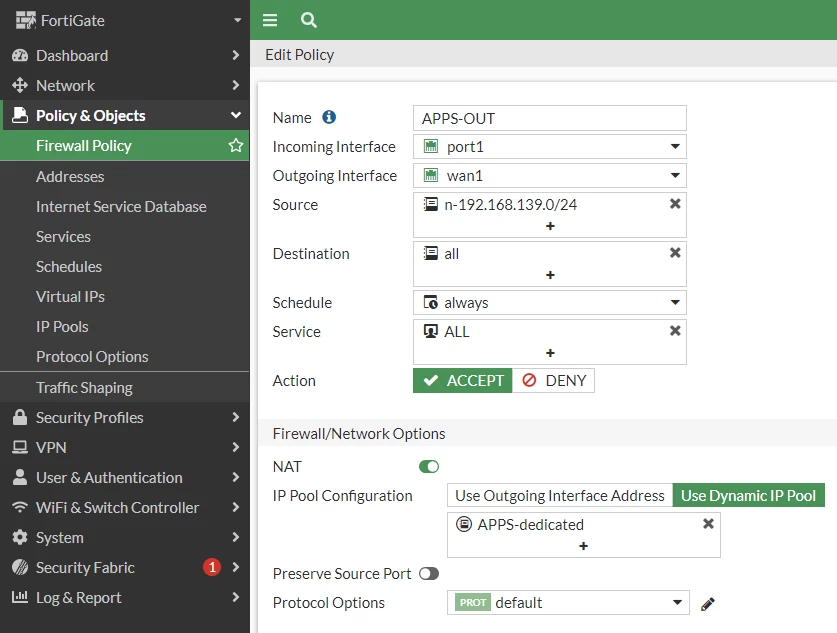Click the Policy & Objects icon
Screen dimensions: 837x633
tap(20, 115)
